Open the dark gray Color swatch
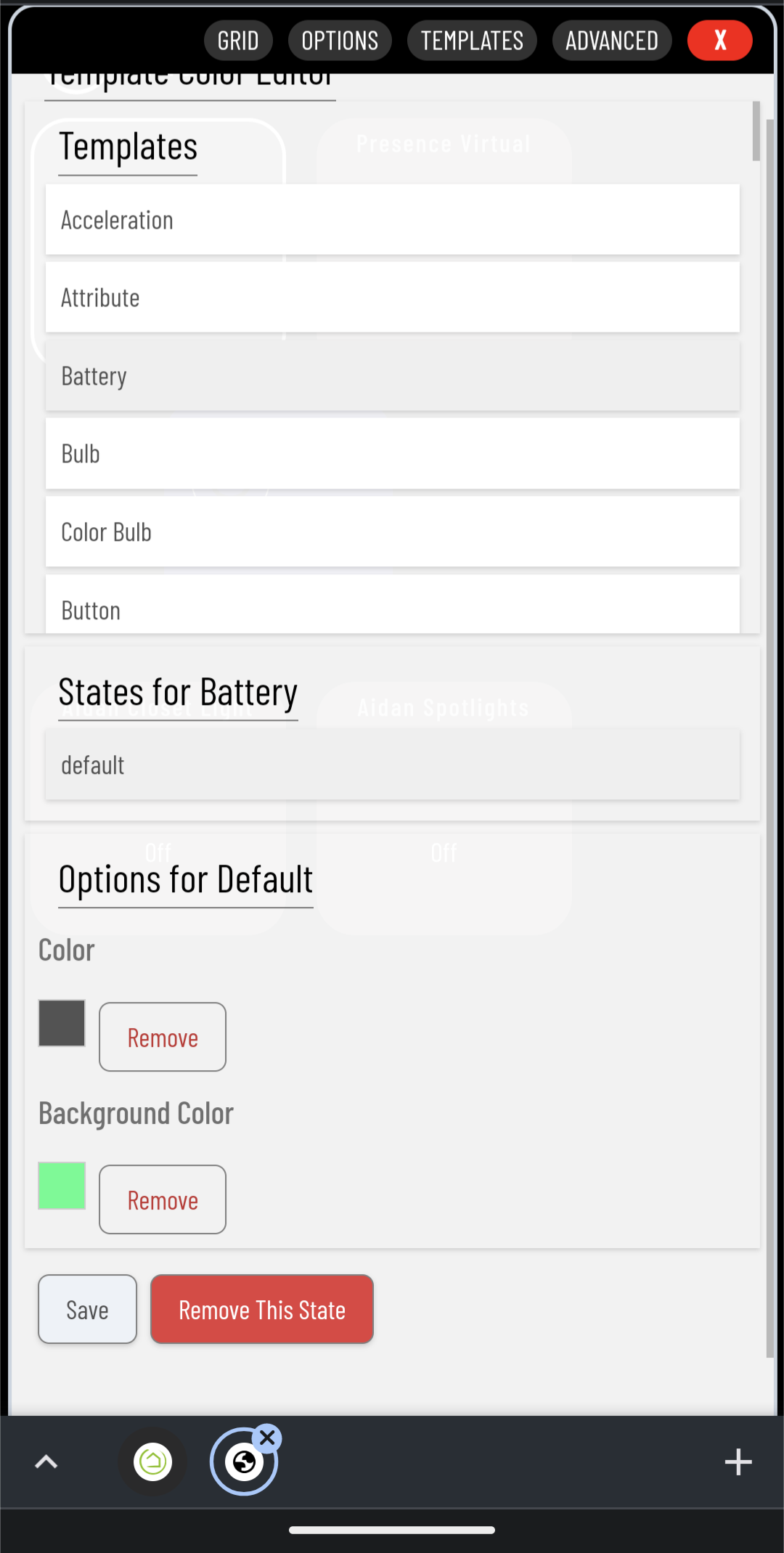This screenshot has width=784, height=1553. click(62, 1023)
